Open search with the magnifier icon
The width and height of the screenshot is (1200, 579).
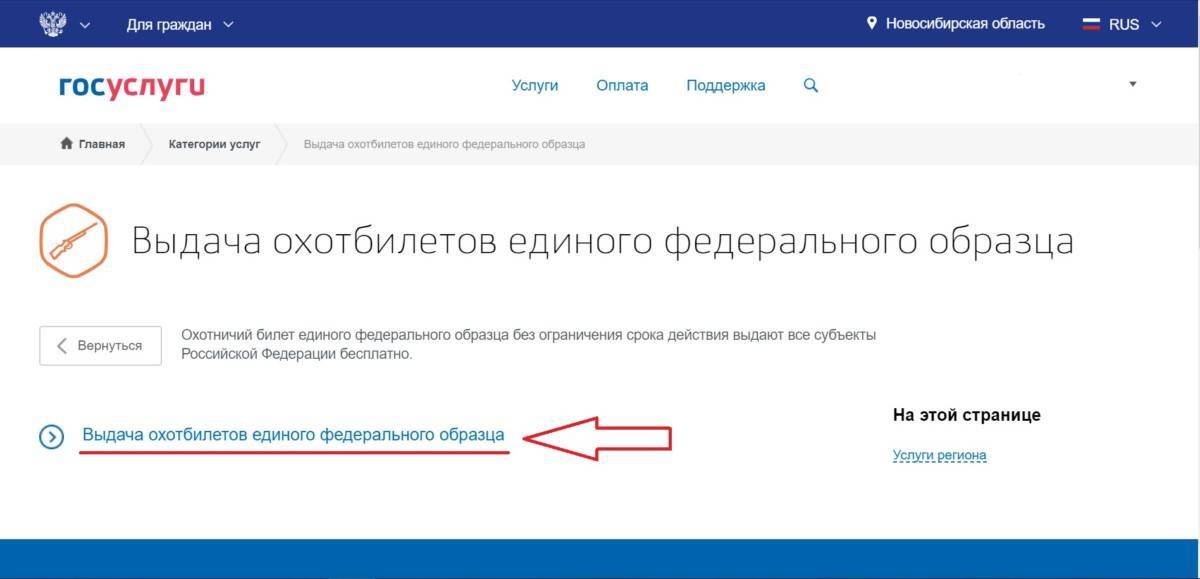(810, 86)
